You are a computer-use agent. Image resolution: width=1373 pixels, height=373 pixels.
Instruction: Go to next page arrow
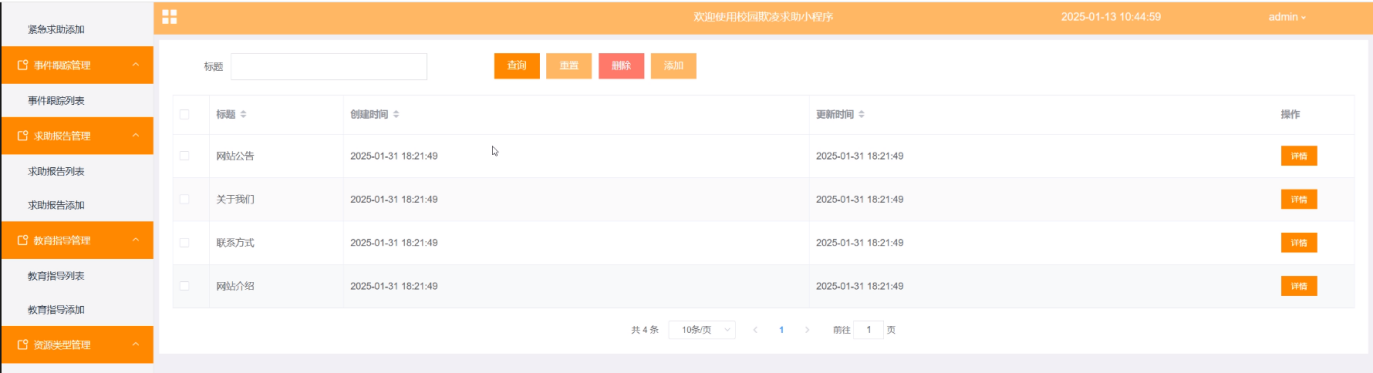[807, 329]
